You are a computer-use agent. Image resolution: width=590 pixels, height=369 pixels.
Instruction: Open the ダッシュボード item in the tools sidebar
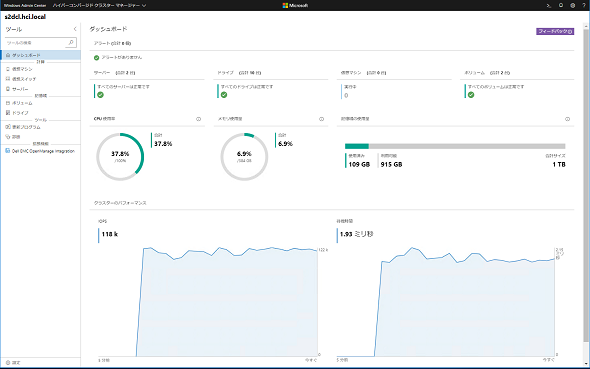40,55
